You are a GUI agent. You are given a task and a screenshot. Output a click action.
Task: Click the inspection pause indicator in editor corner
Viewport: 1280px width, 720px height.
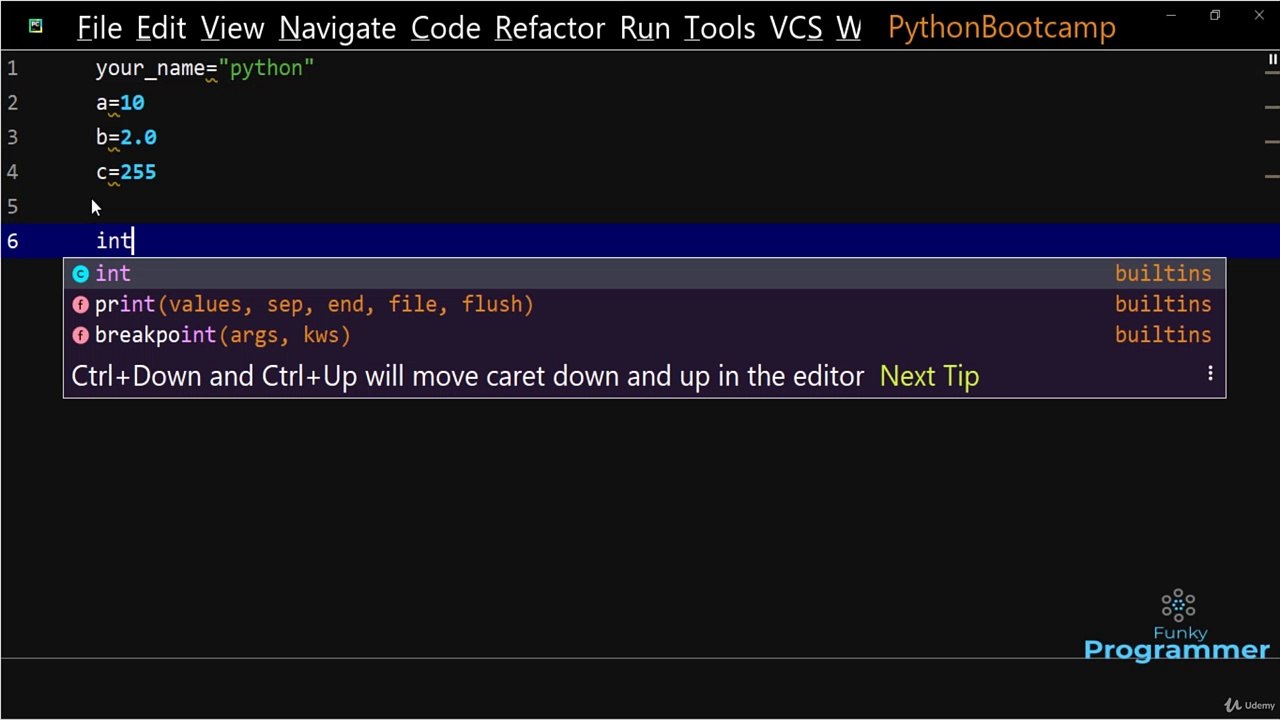[1272, 61]
